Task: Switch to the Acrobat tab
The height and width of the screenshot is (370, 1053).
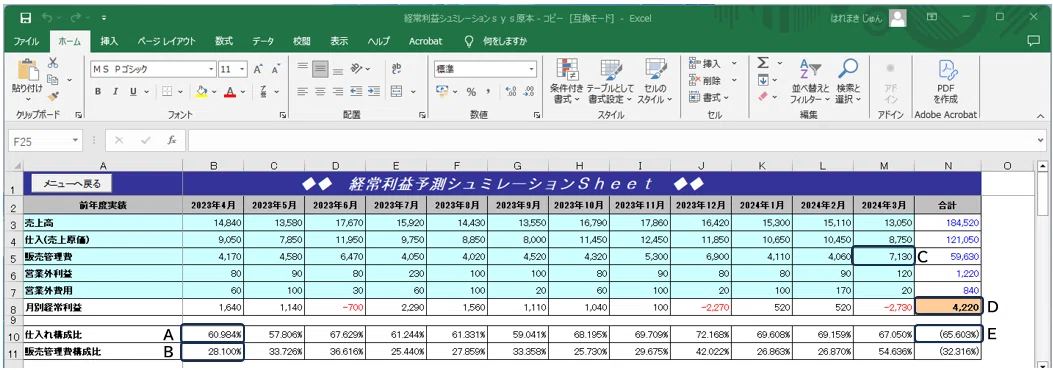Action: coord(426,41)
